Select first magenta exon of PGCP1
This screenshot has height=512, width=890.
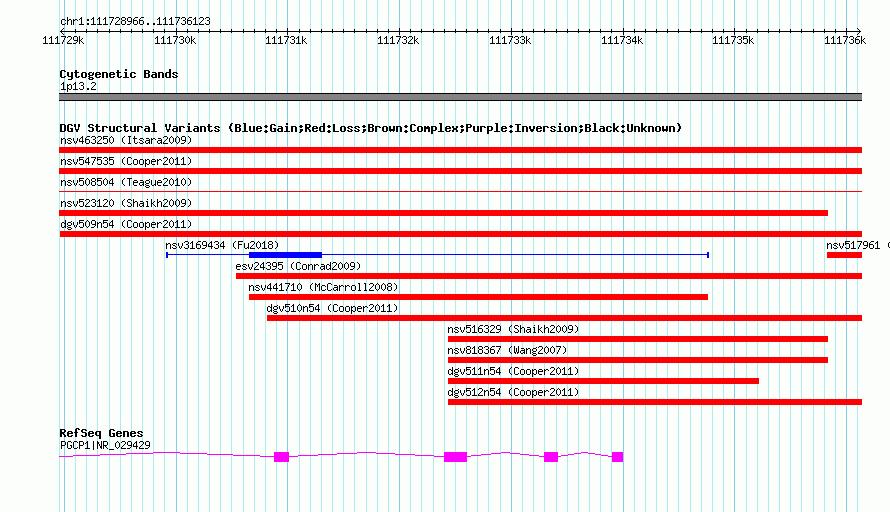282,457
